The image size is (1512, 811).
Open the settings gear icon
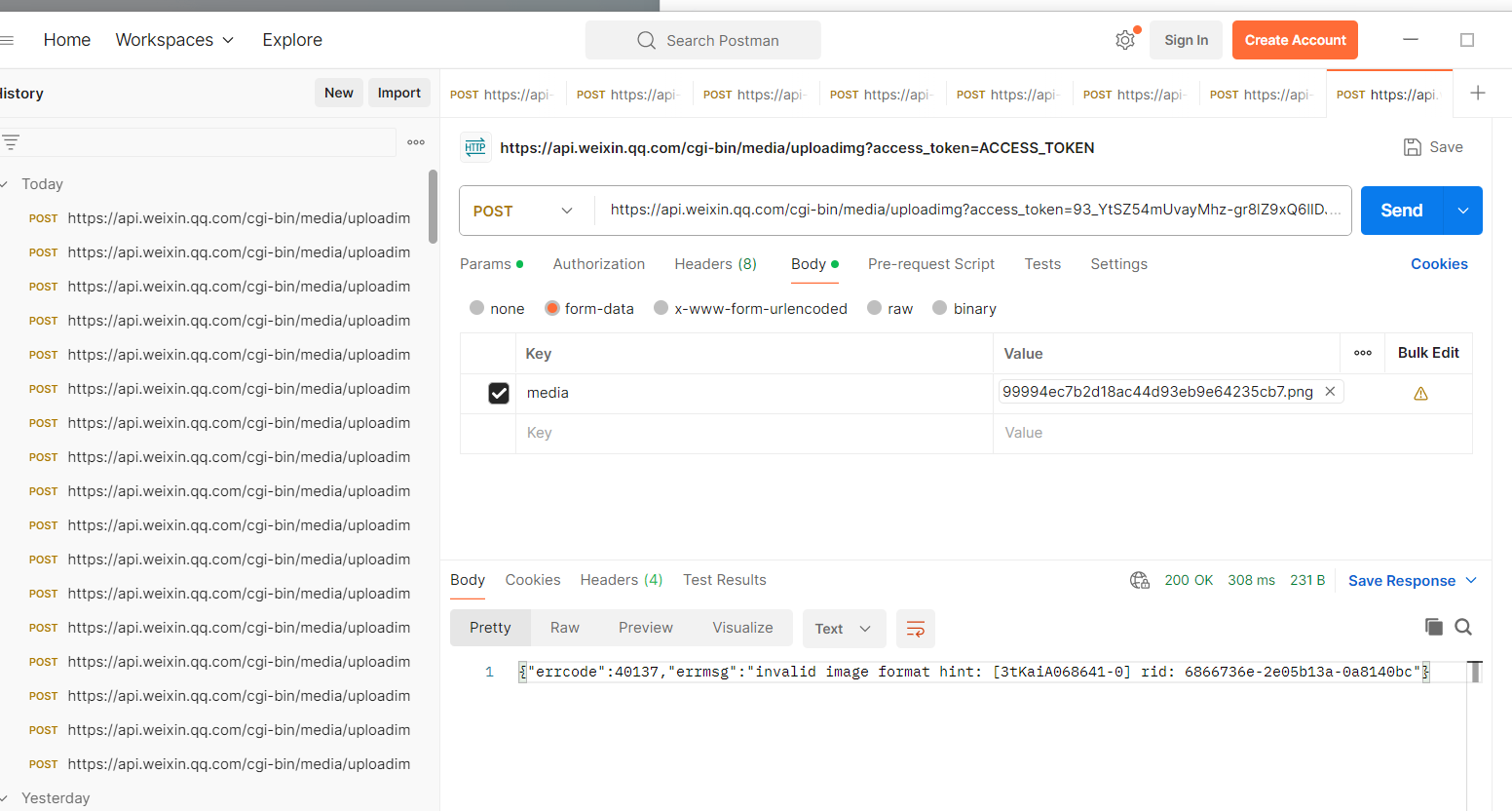pos(1125,40)
